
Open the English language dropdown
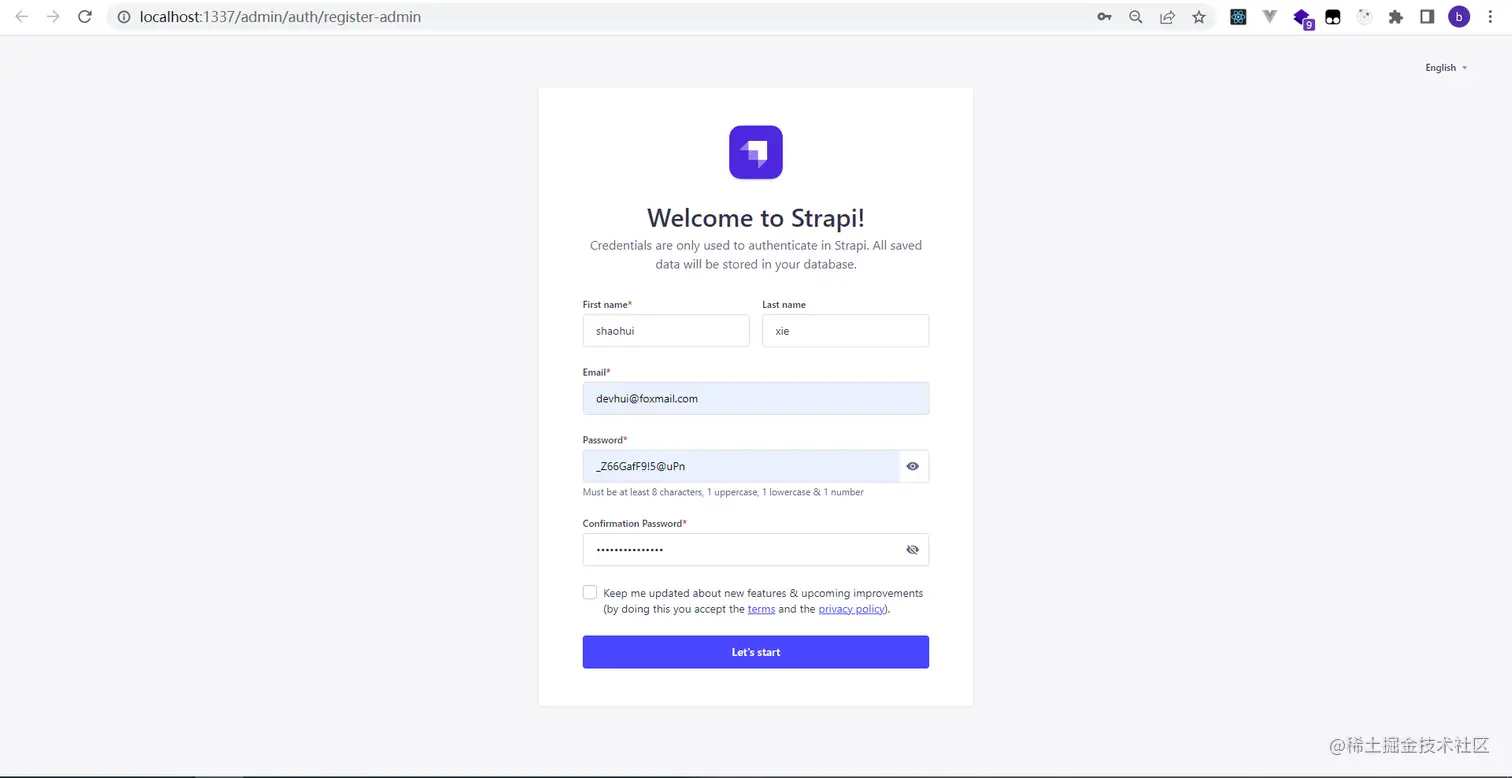[x=1445, y=67]
